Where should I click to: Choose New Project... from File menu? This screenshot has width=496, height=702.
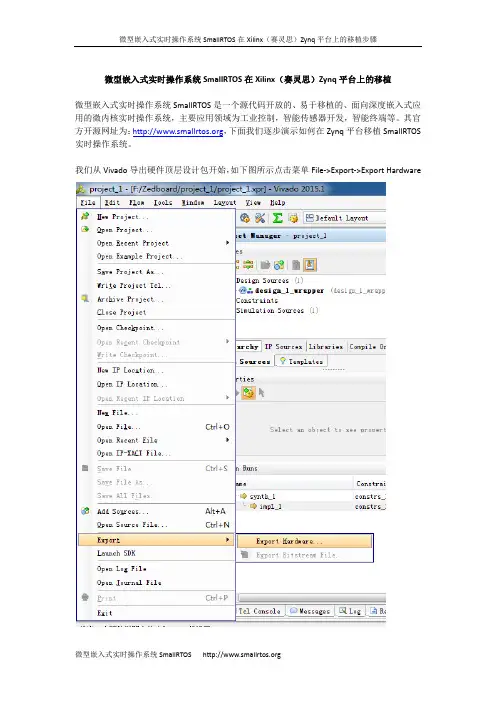(156, 217)
